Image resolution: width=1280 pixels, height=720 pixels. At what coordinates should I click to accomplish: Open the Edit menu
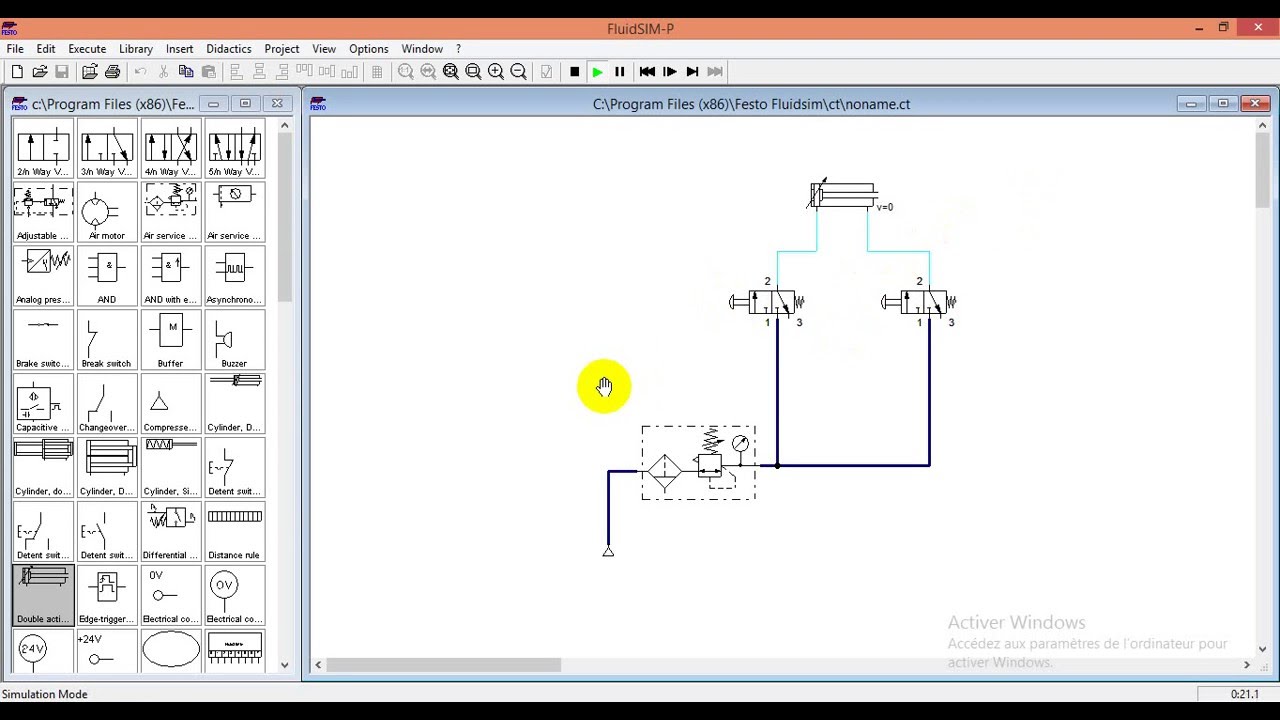(46, 49)
